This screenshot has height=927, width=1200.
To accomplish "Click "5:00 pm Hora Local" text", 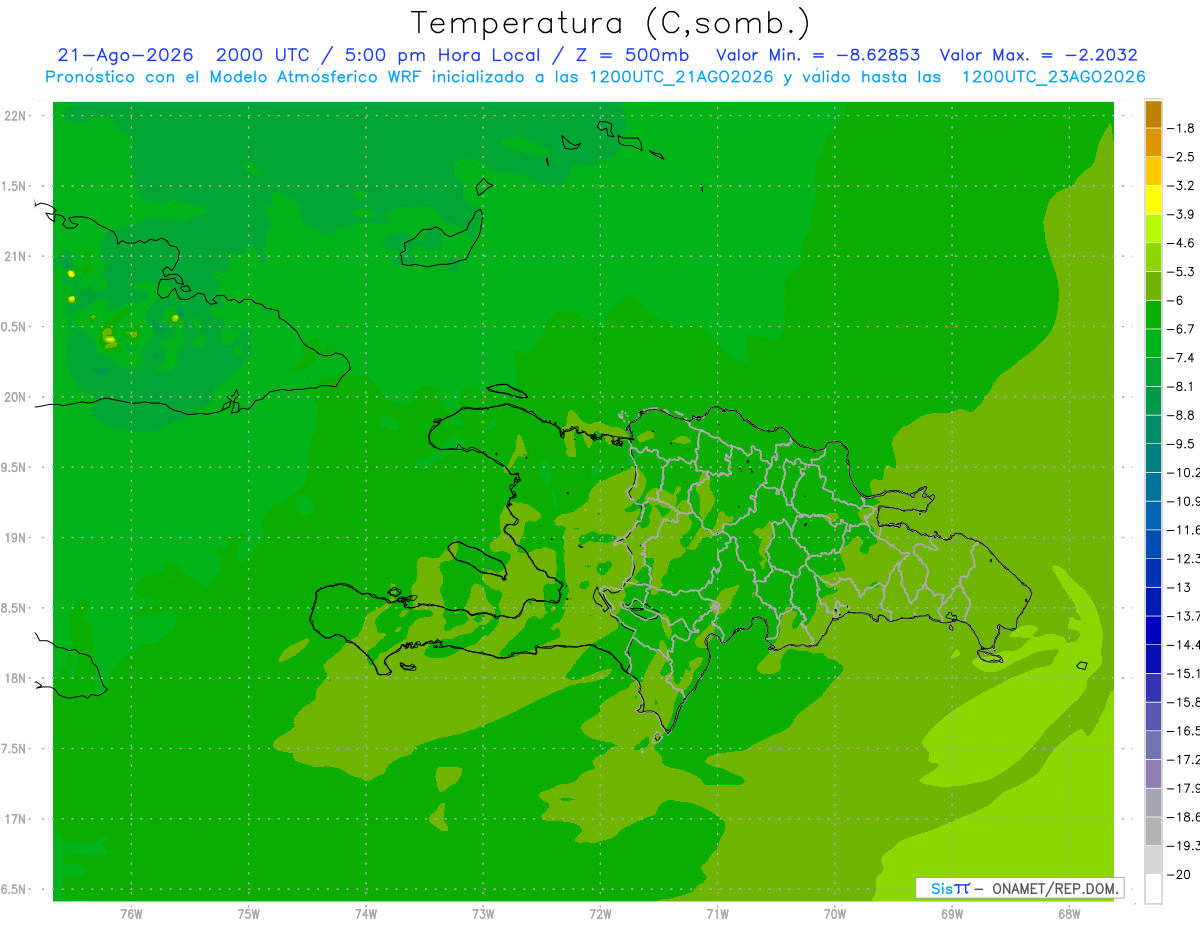I will click(442, 55).
